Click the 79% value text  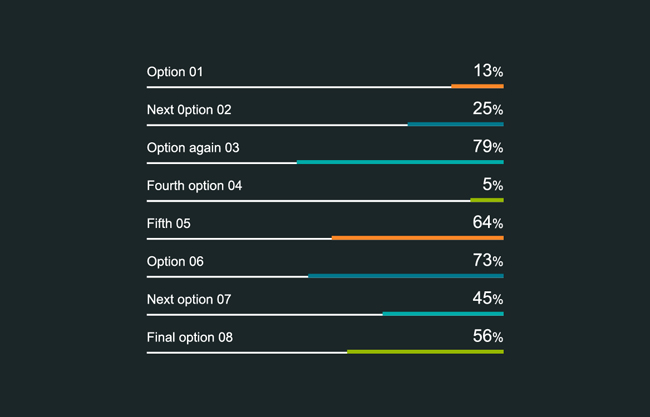(x=488, y=146)
